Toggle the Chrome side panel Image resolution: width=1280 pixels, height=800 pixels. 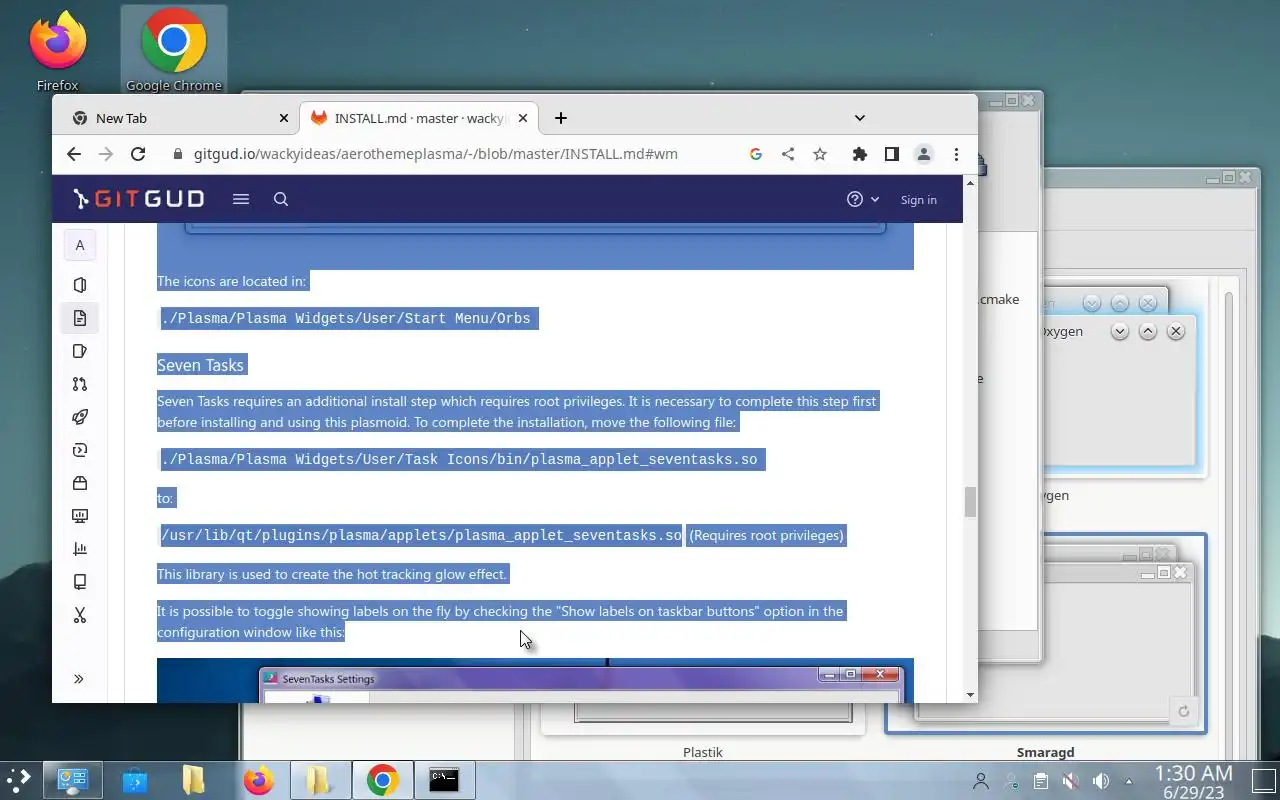(892, 154)
